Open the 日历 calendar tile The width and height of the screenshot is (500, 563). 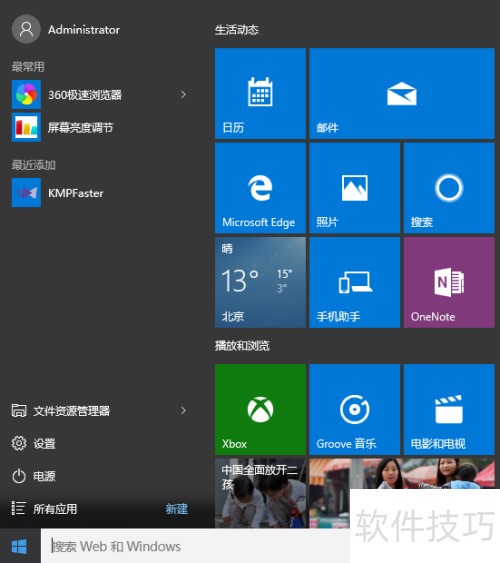(x=260, y=93)
